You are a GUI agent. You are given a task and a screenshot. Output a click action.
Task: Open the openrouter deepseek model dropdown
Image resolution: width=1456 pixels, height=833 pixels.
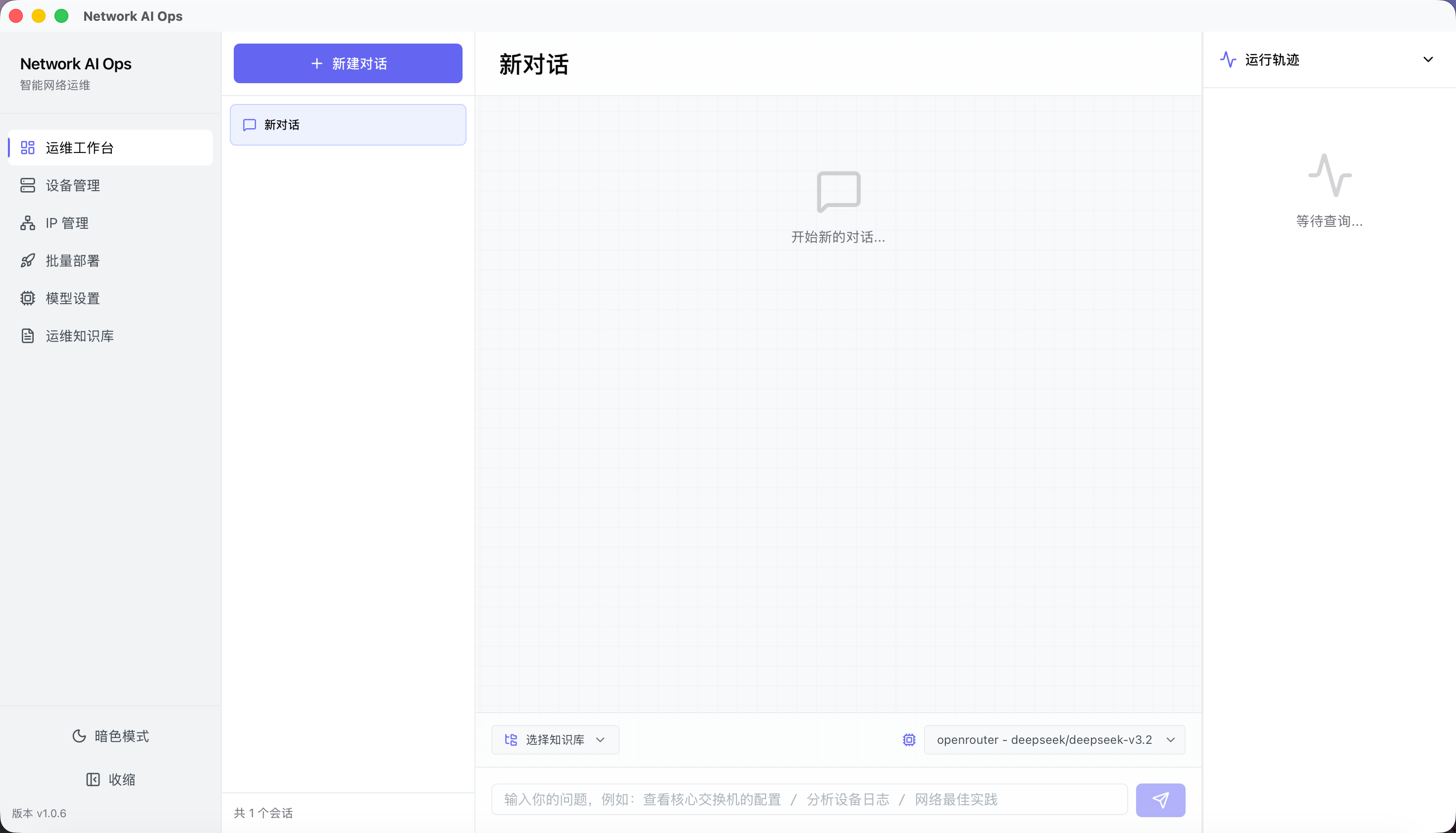pyautogui.click(x=1054, y=740)
